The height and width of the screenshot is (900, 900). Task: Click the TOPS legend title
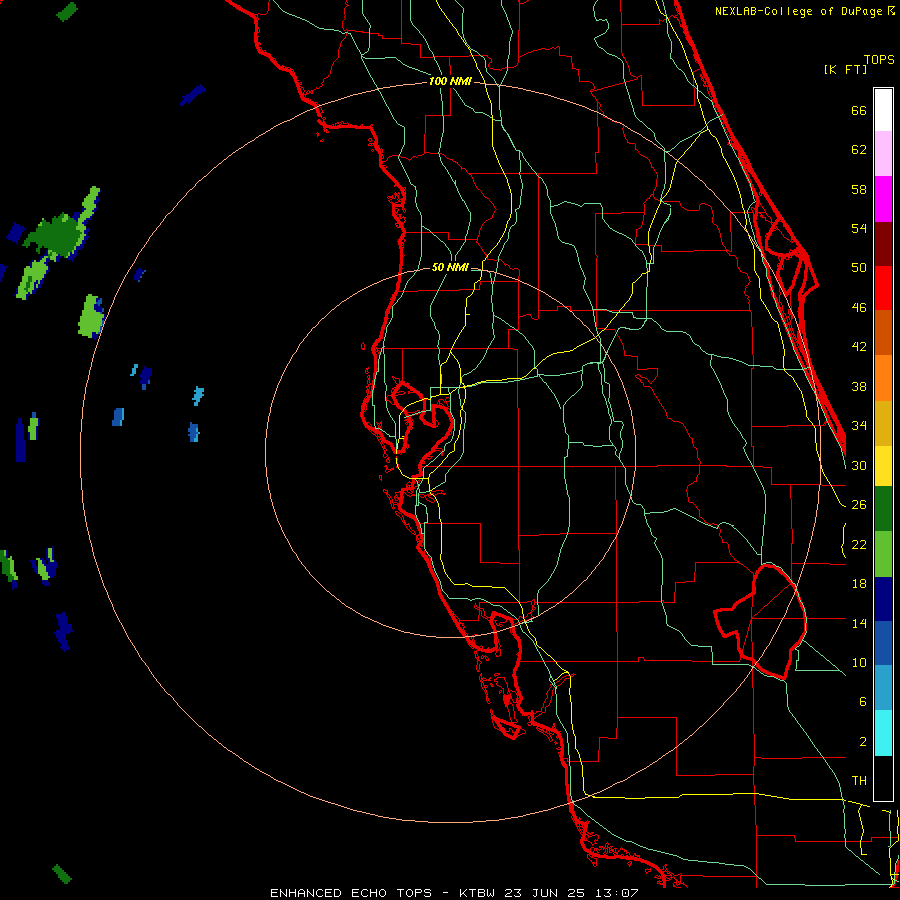[x=879, y=59]
